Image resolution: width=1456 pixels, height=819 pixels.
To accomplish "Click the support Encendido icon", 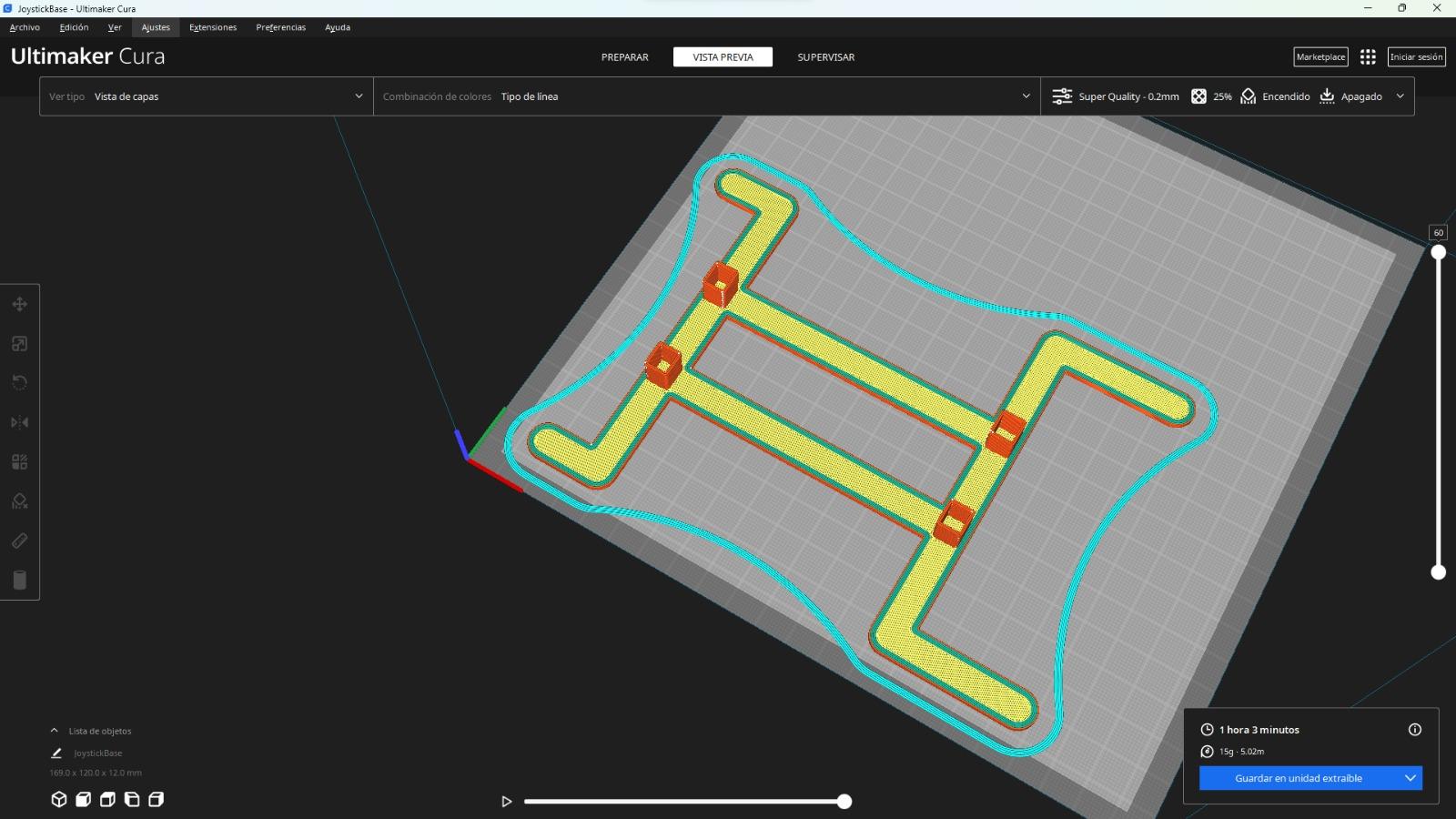I will (1249, 96).
